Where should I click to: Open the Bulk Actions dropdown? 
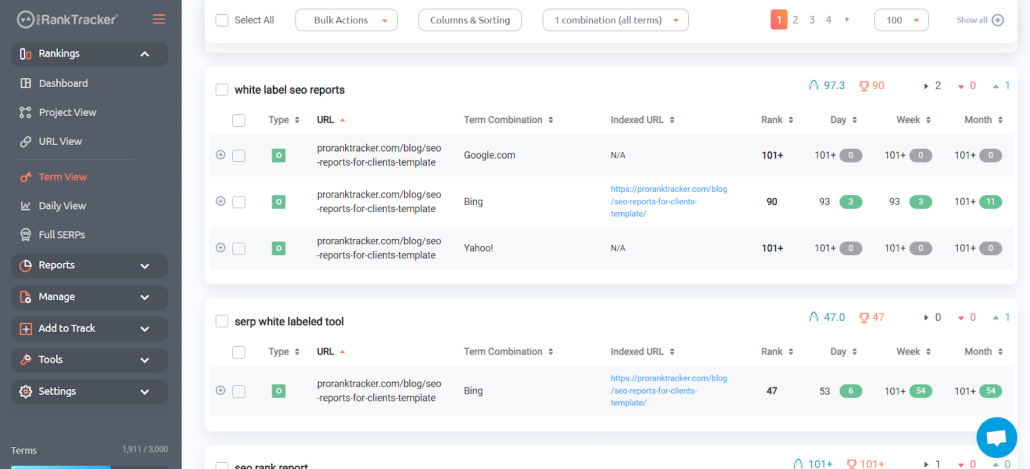pos(346,20)
